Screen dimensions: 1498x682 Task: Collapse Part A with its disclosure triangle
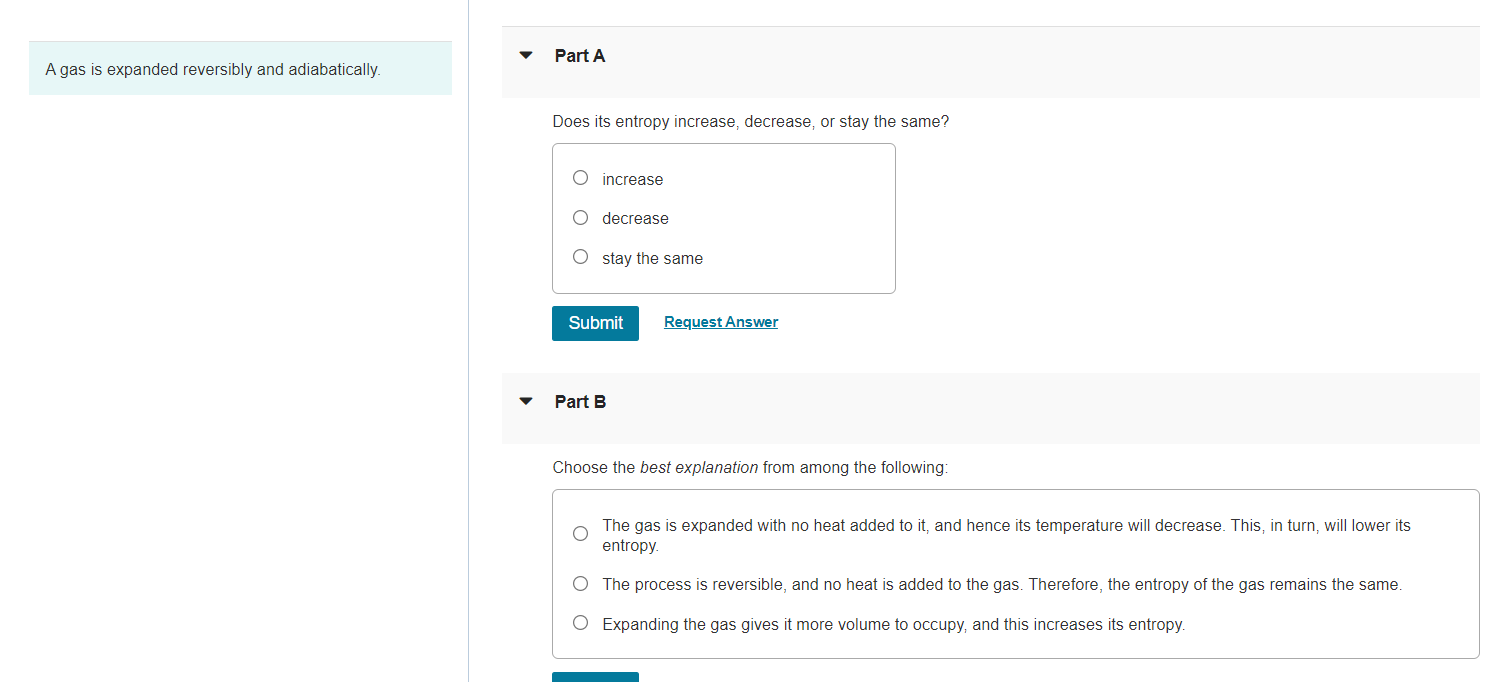[525, 55]
